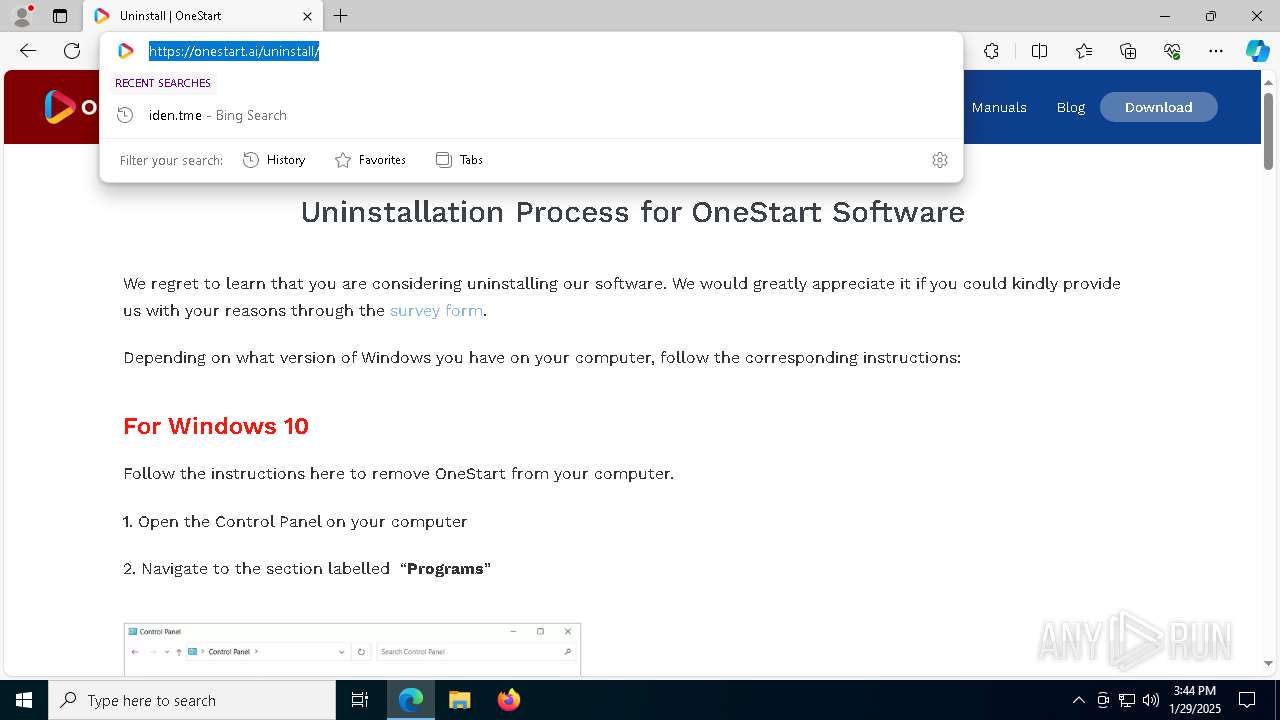
Task: Go back using the back arrow
Action: click(28, 51)
